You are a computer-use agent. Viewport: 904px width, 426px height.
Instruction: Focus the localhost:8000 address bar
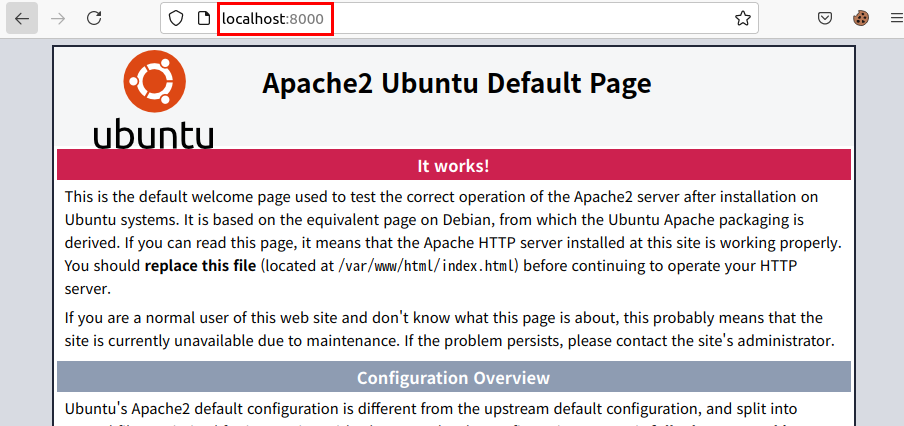459,18
